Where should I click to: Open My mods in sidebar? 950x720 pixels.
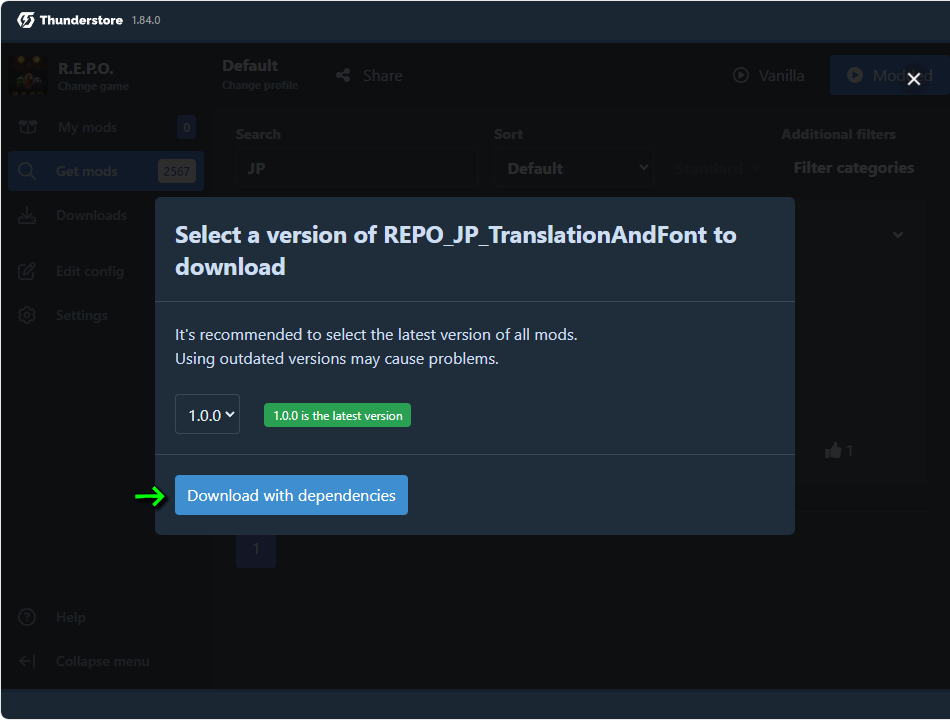tap(87, 127)
